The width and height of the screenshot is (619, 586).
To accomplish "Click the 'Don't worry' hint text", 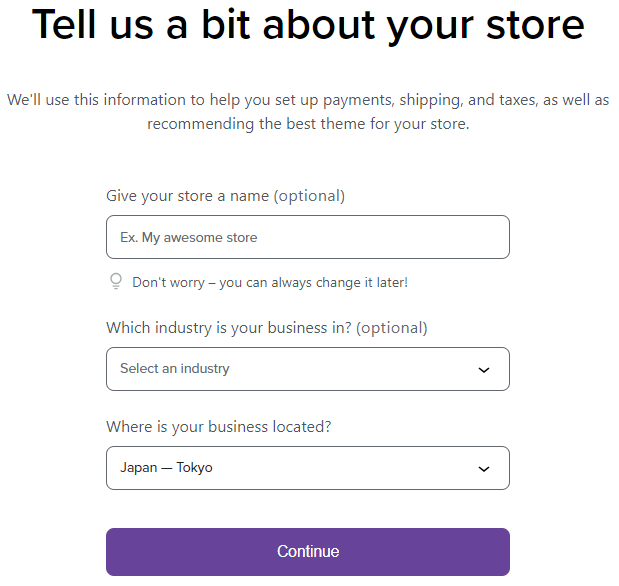I will click(269, 283).
